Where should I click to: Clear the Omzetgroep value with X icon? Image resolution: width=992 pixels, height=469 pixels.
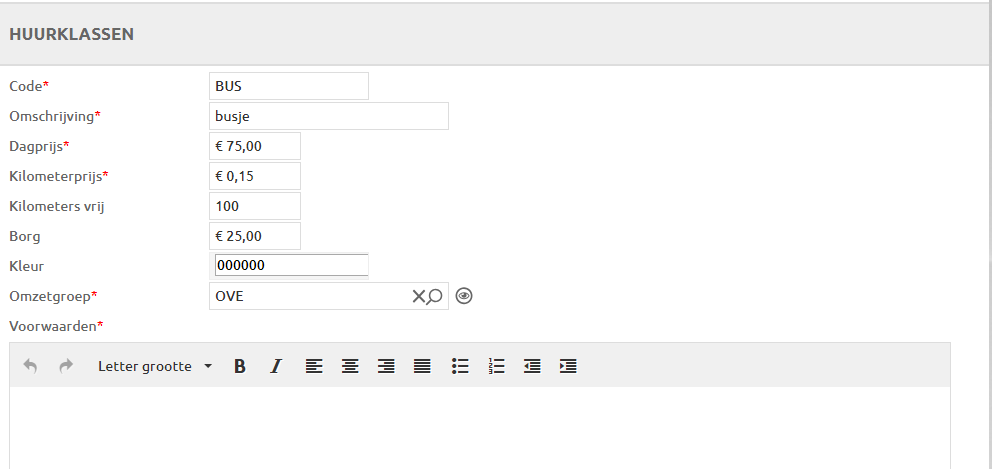(x=419, y=296)
